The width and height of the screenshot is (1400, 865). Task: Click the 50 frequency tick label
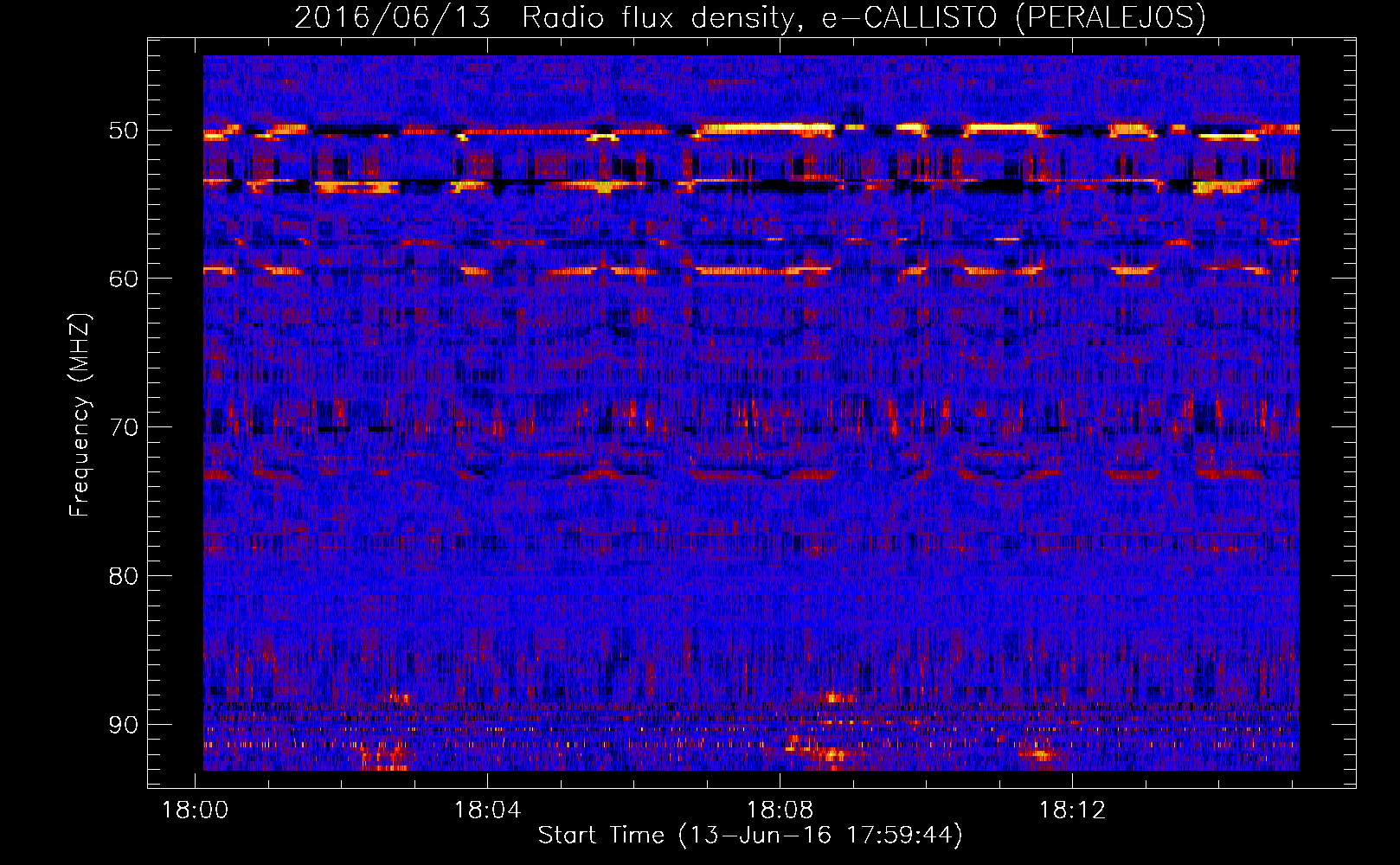pos(123,131)
